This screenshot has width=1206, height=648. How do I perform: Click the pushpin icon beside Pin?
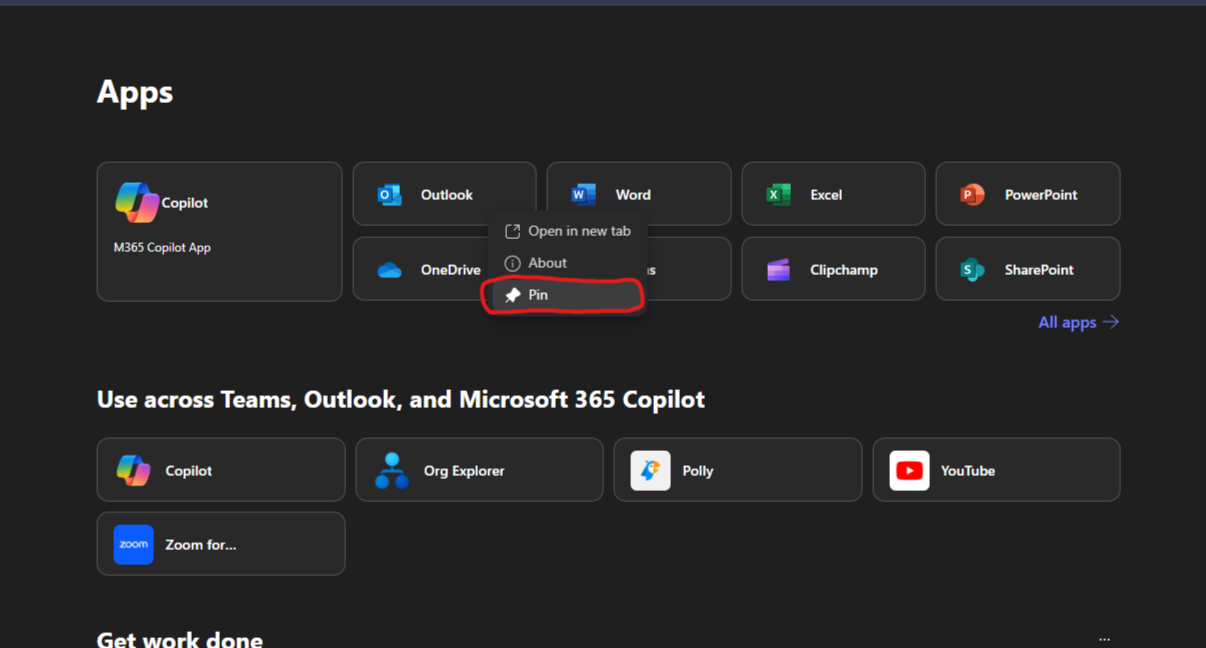coord(512,295)
